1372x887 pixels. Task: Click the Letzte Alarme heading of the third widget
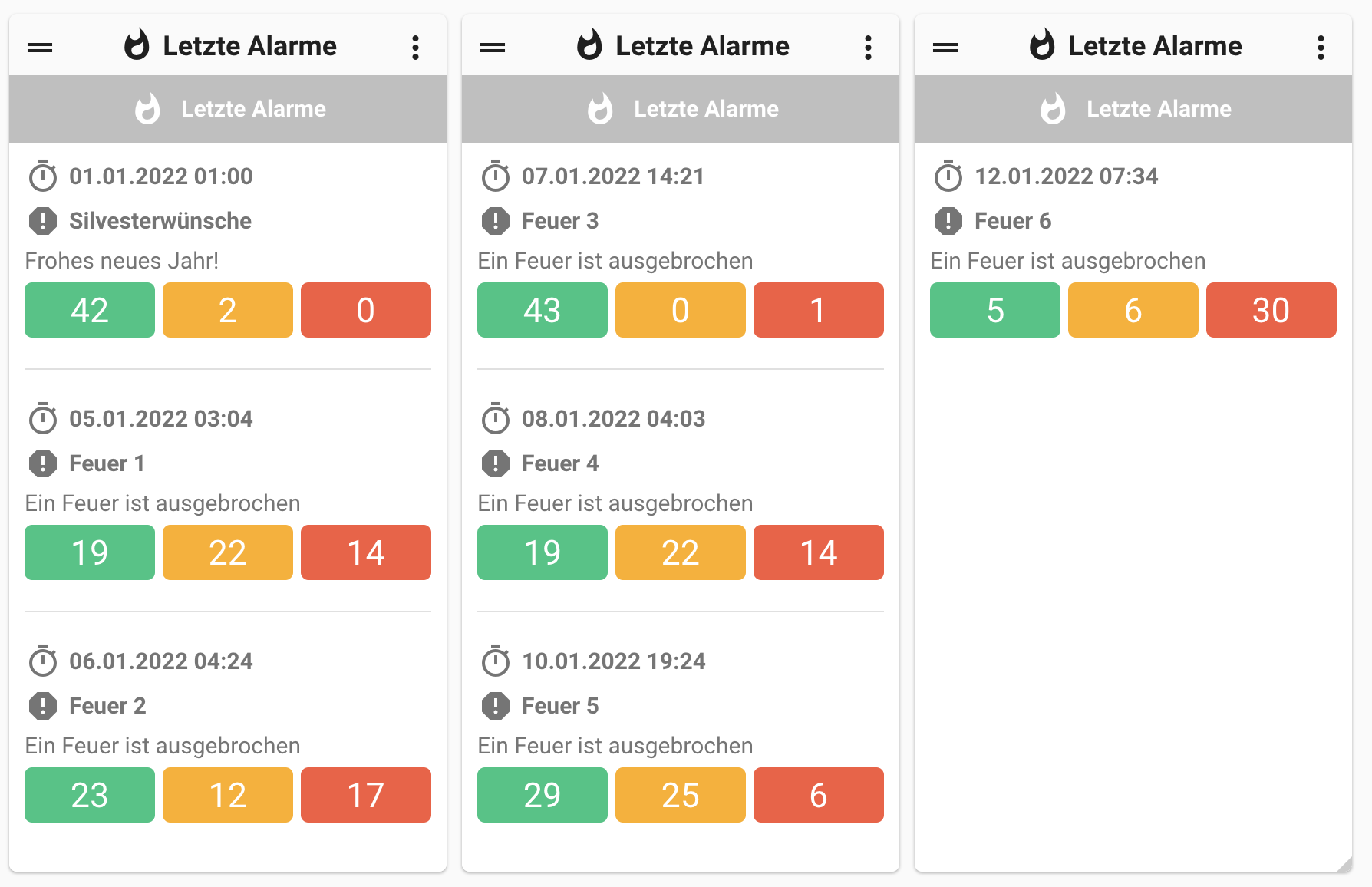click(x=1155, y=46)
